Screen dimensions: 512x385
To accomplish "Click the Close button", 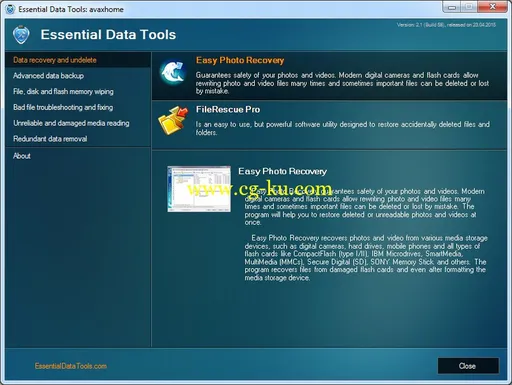I will pyautogui.click(x=468, y=366).
